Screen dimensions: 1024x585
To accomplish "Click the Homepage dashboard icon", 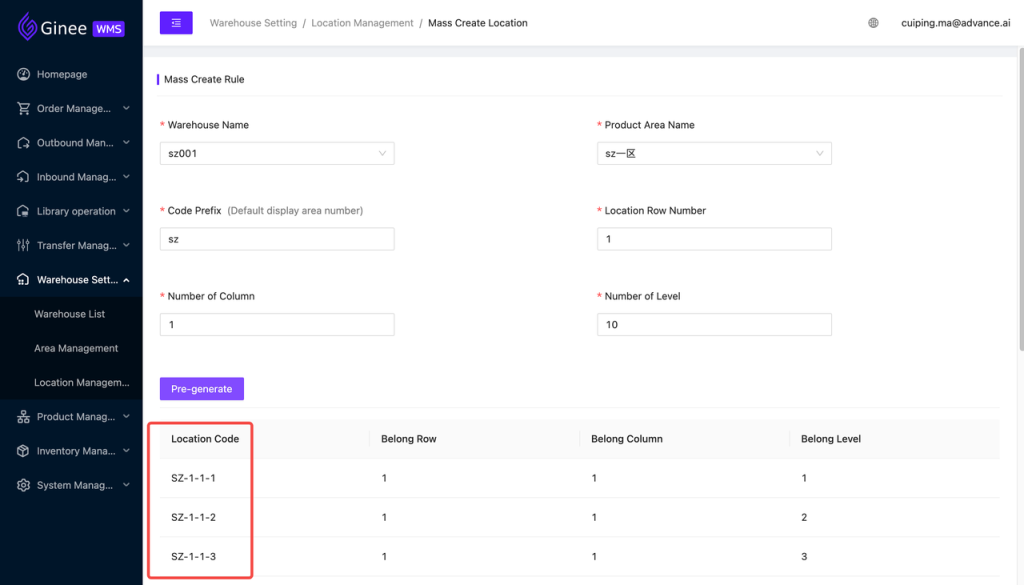I will click(x=24, y=74).
